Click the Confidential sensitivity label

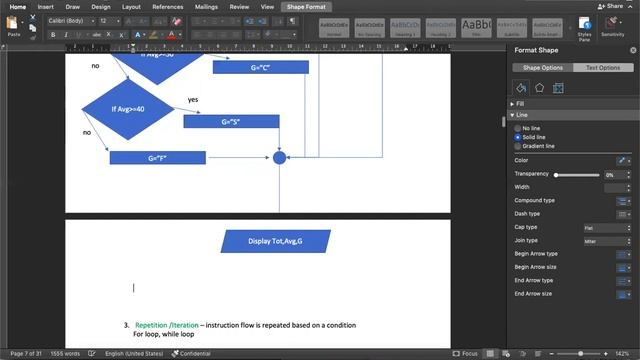(191, 353)
